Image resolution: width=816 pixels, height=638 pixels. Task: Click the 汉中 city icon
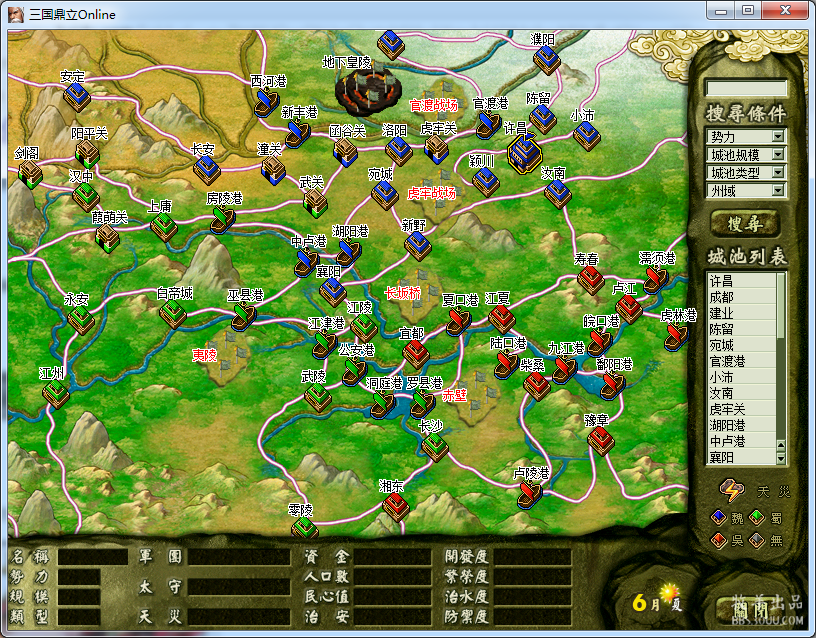[86, 197]
